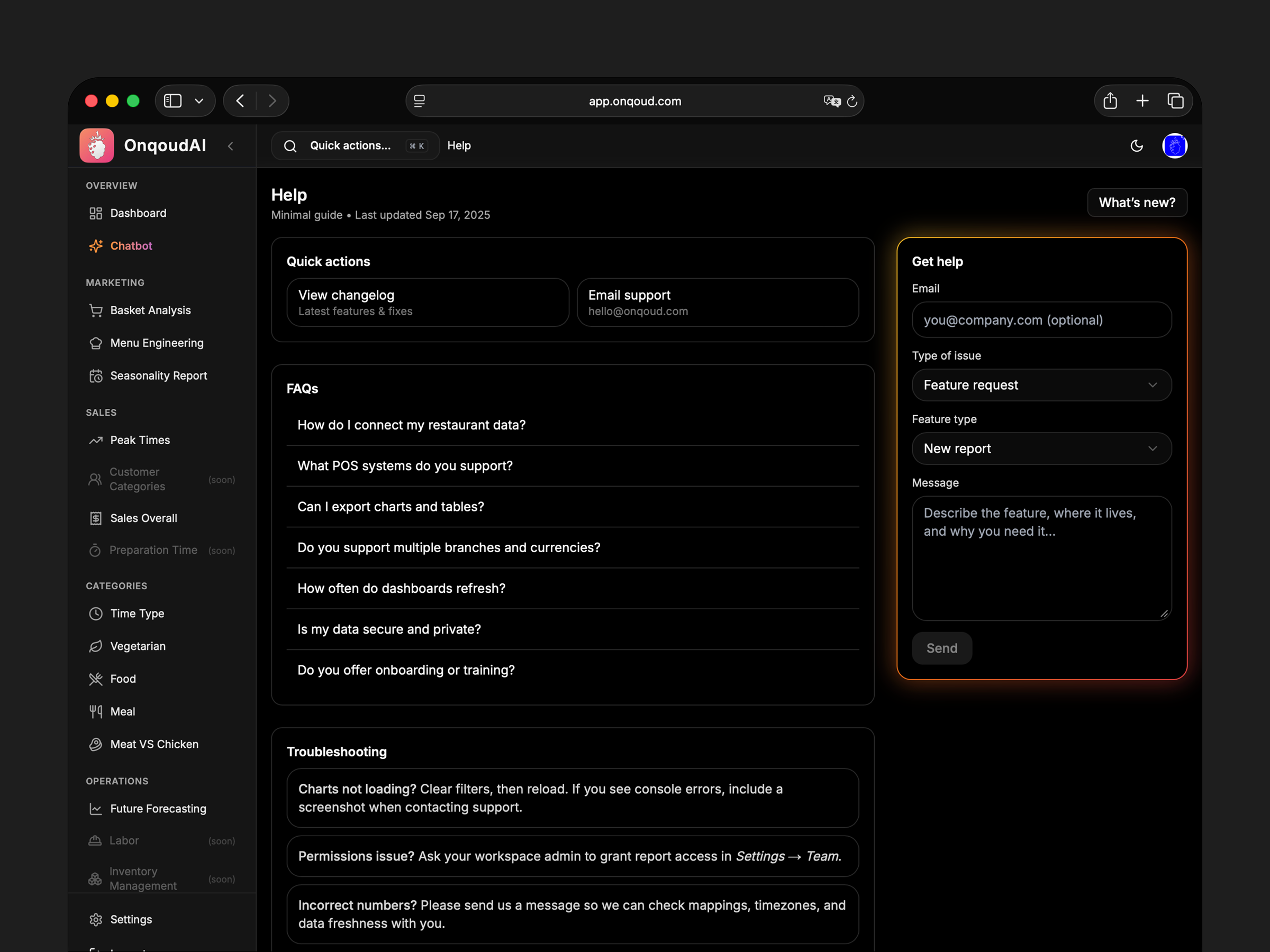
Task: Open the Feature type dropdown
Action: pos(1041,448)
